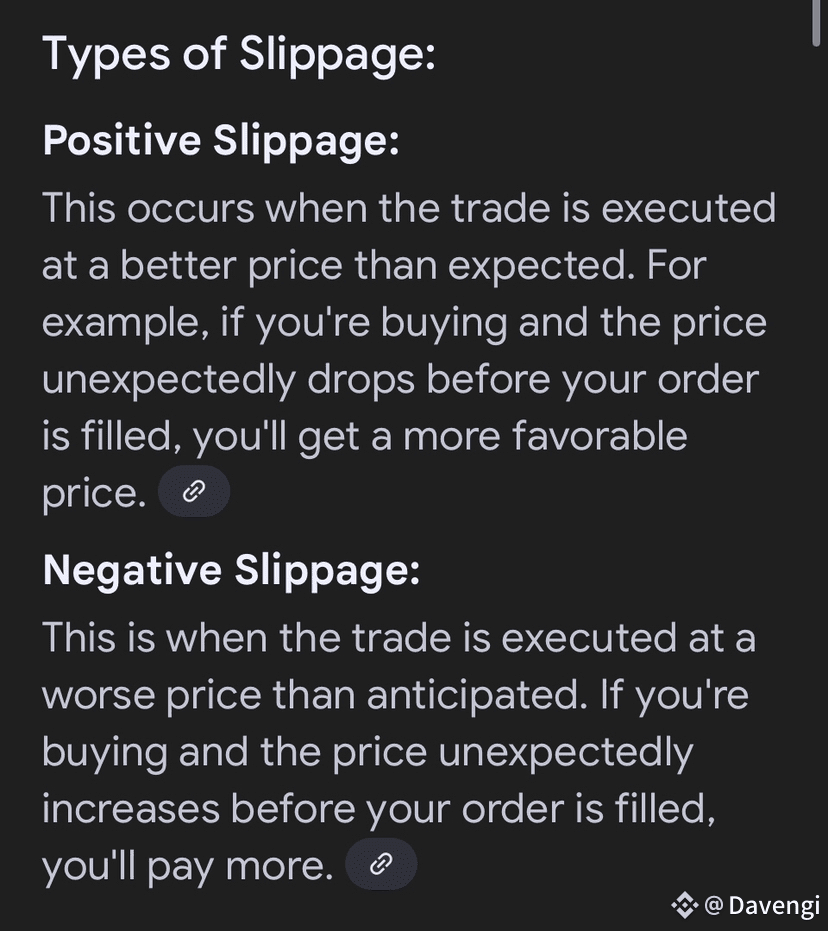The width and height of the screenshot is (828, 931).
Task: Select the "Positive Slippage:" bold heading
Action: point(221,141)
